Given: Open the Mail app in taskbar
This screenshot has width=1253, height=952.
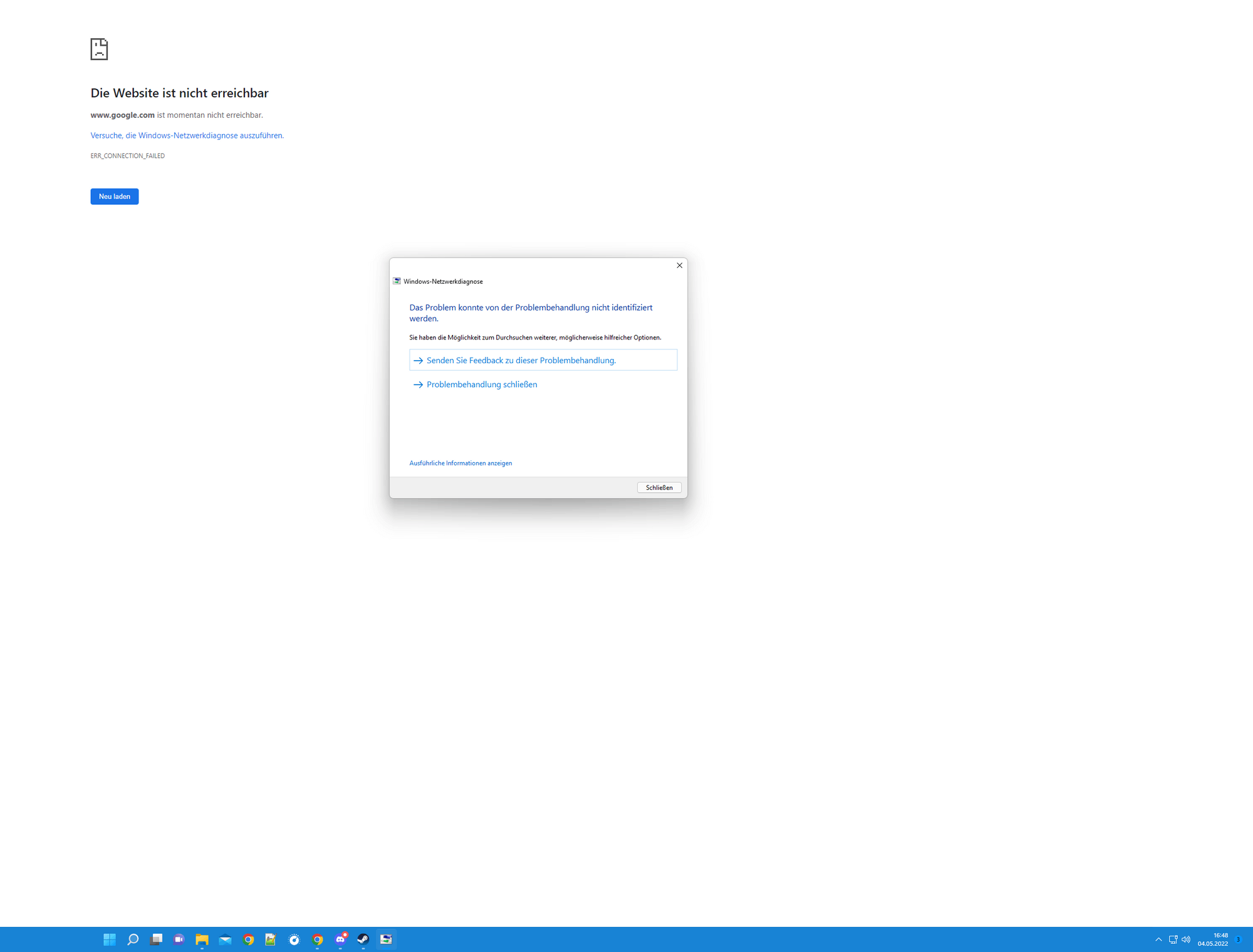Looking at the screenshot, I should (x=225, y=939).
